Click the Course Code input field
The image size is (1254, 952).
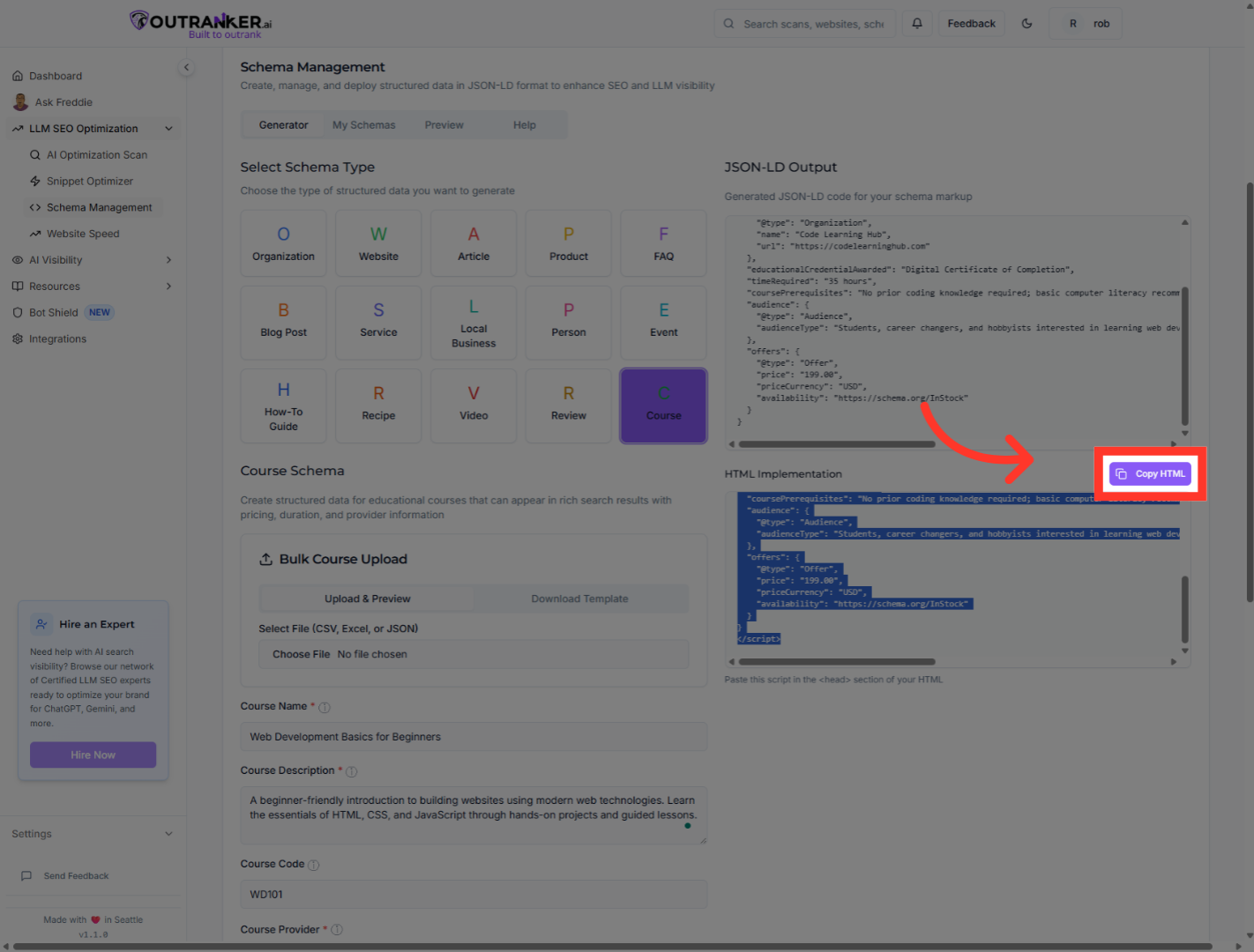pos(474,895)
